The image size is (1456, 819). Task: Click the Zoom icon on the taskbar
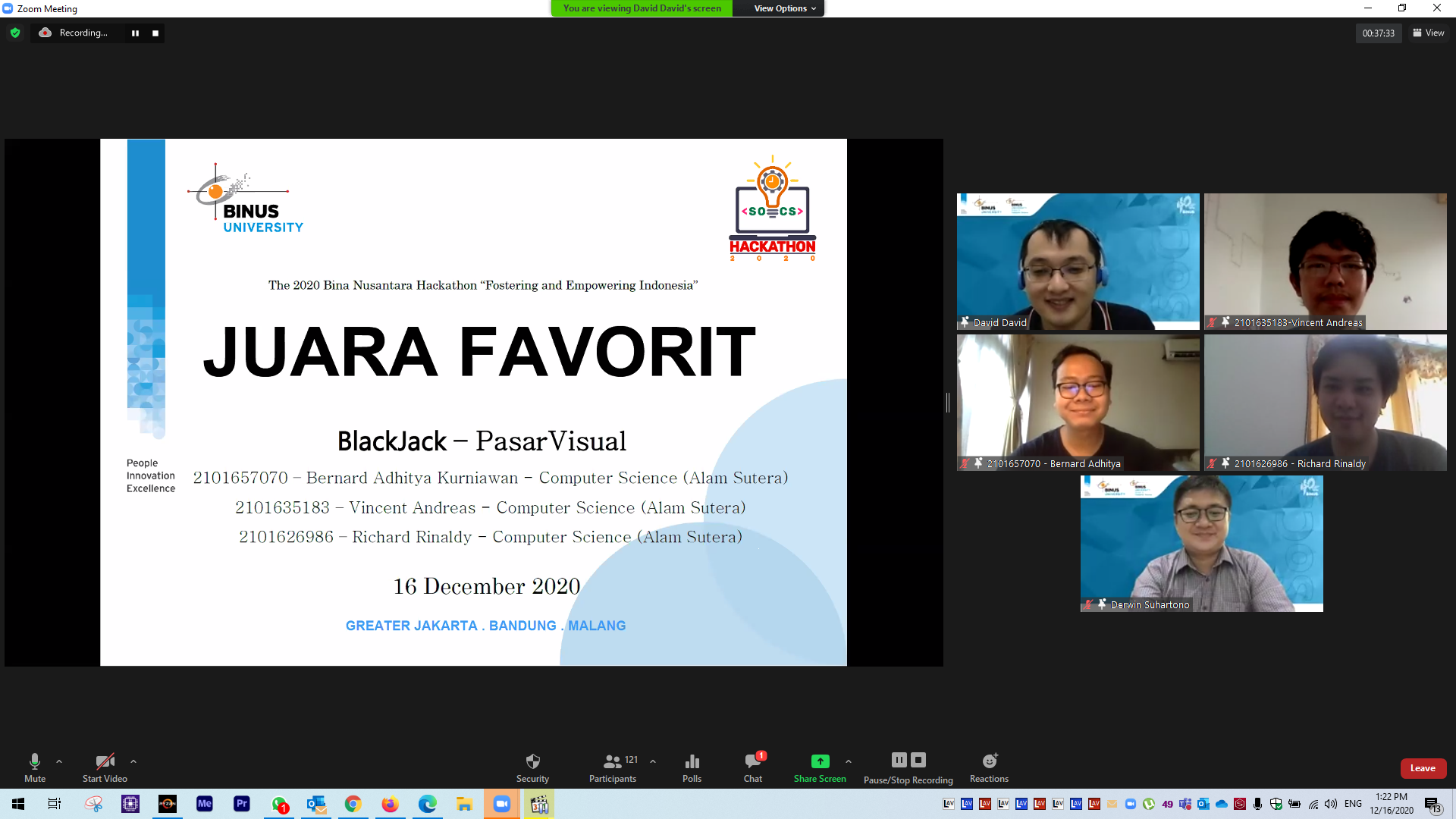tap(502, 804)
